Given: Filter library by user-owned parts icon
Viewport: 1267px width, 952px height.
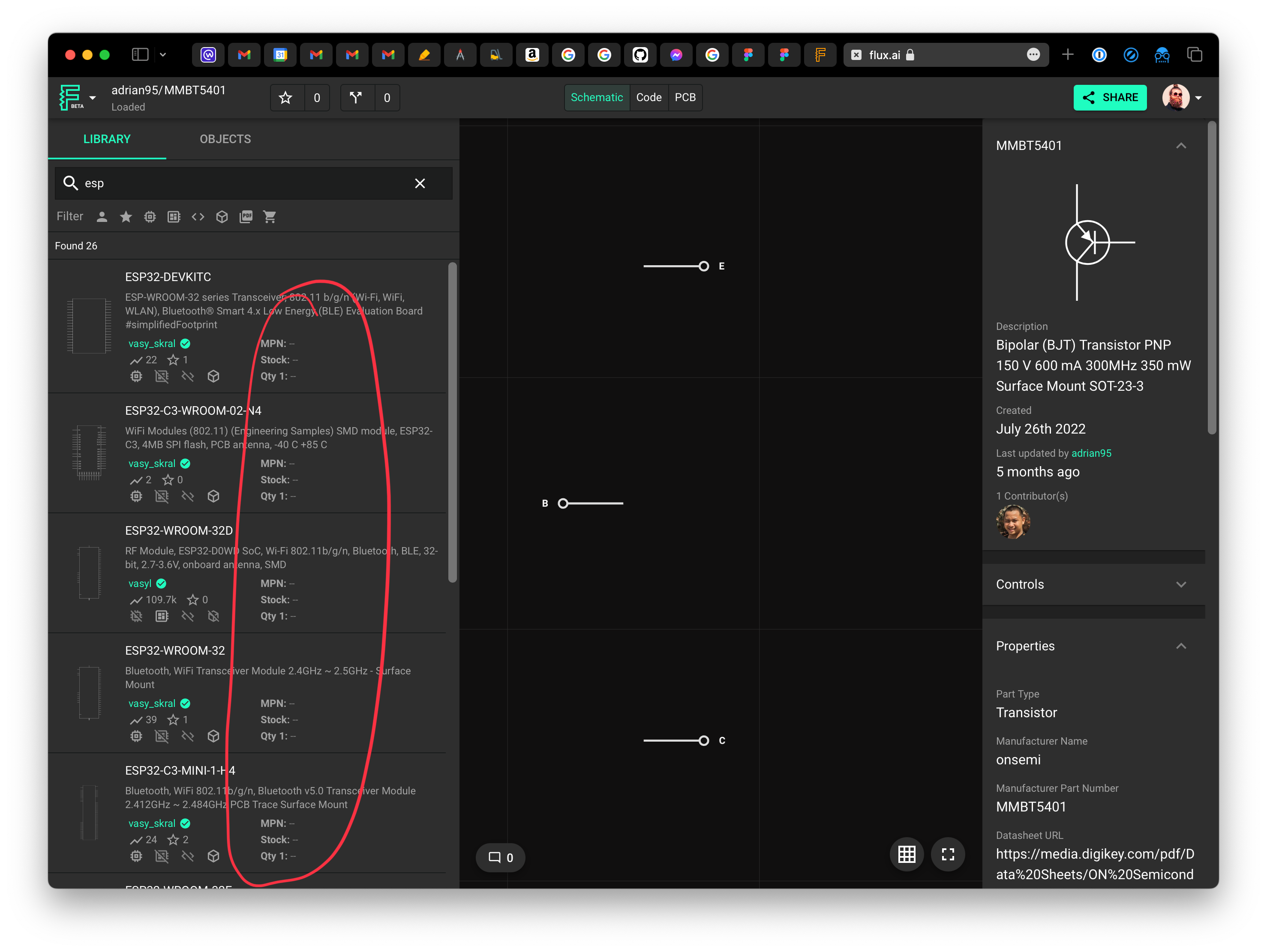Looking at the screenshot, I should click(x=102, y=217).
